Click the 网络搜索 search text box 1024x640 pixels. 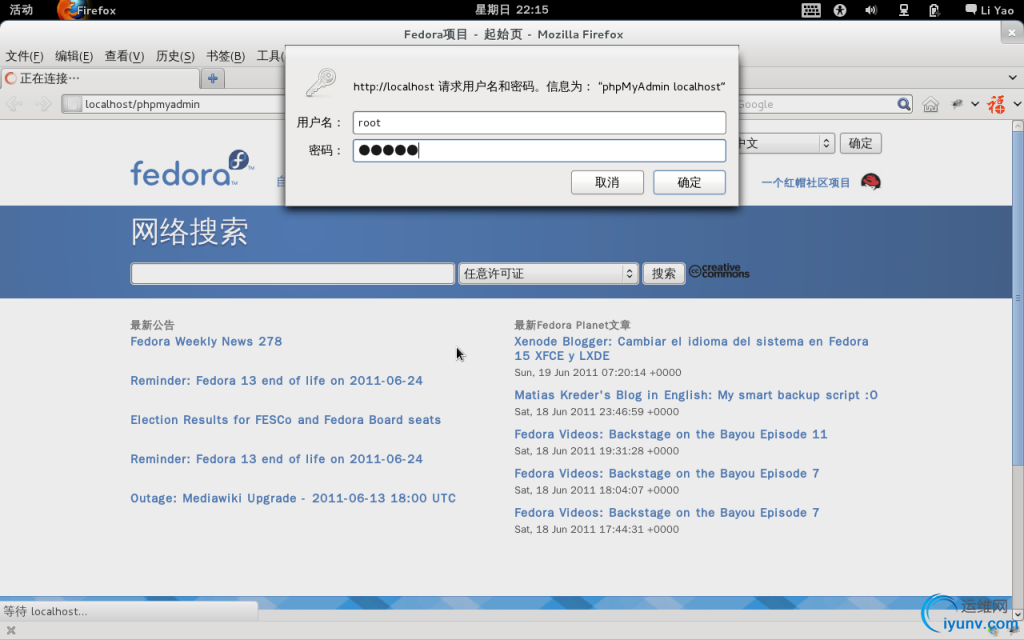(x=292, y=273)
